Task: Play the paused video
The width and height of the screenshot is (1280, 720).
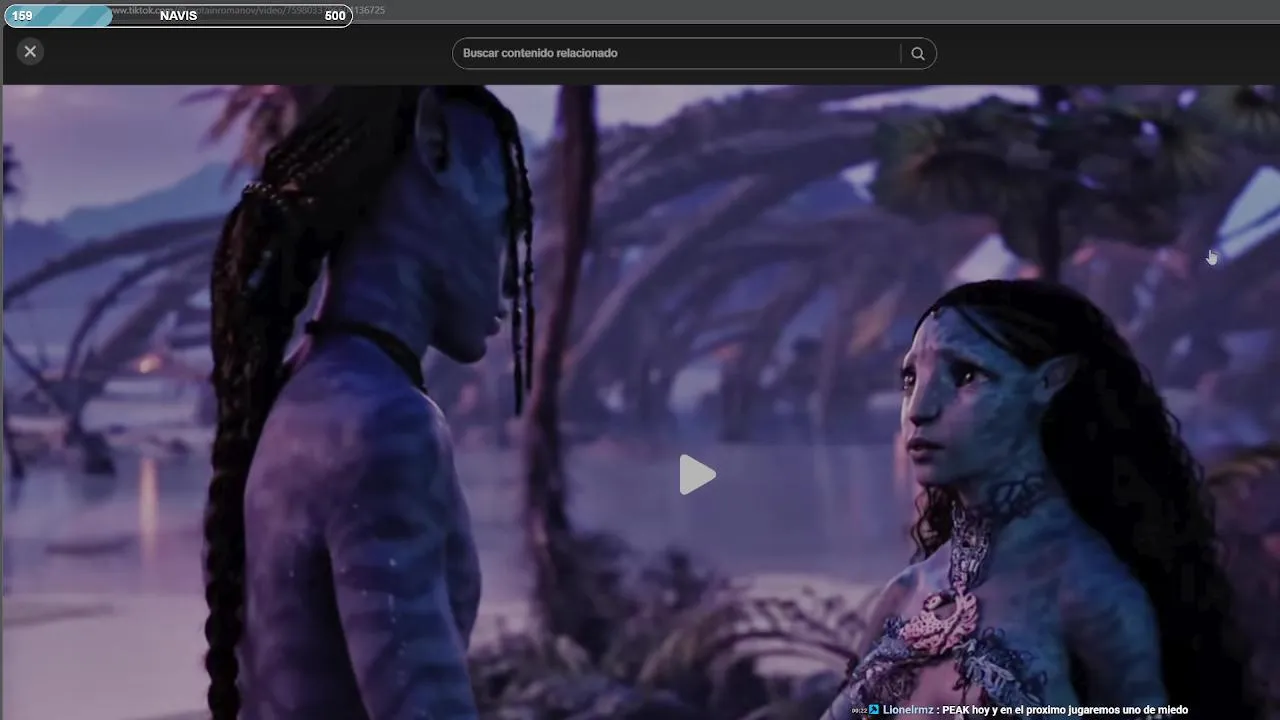Action: click(x=697, y=475)
